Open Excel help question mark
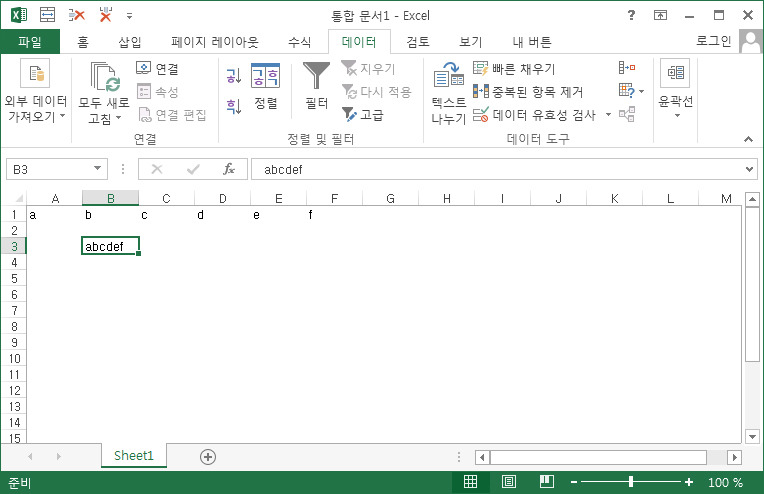This screenshot has width=764, height=494. (631, 15)
